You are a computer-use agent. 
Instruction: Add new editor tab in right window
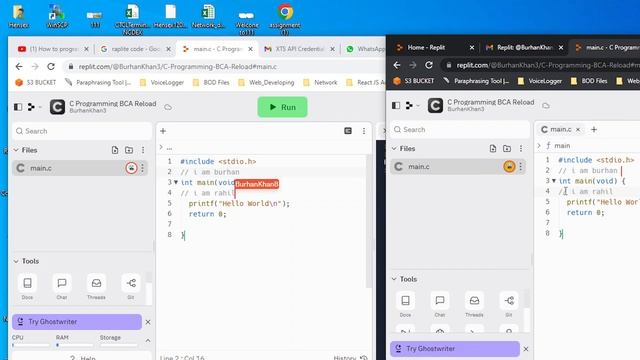tap(594, 129)
